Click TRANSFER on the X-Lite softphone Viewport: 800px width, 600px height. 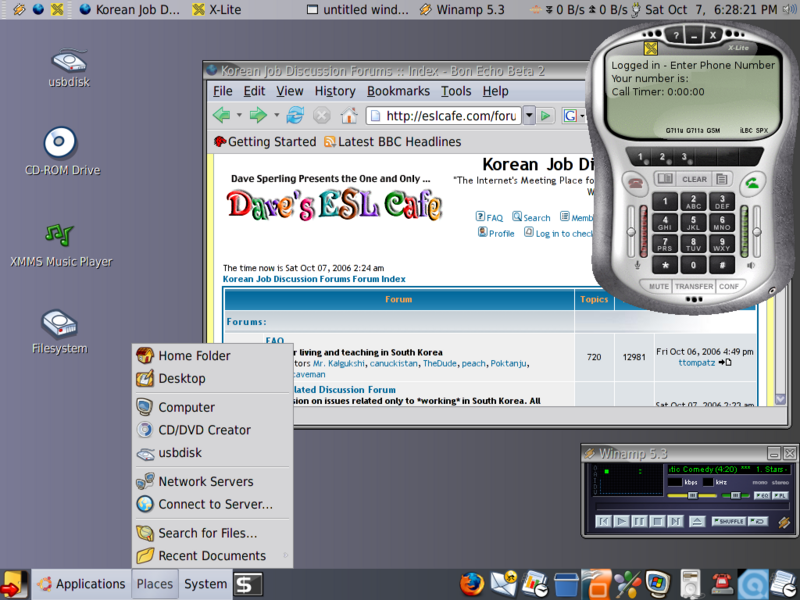[x=694, y=287]
